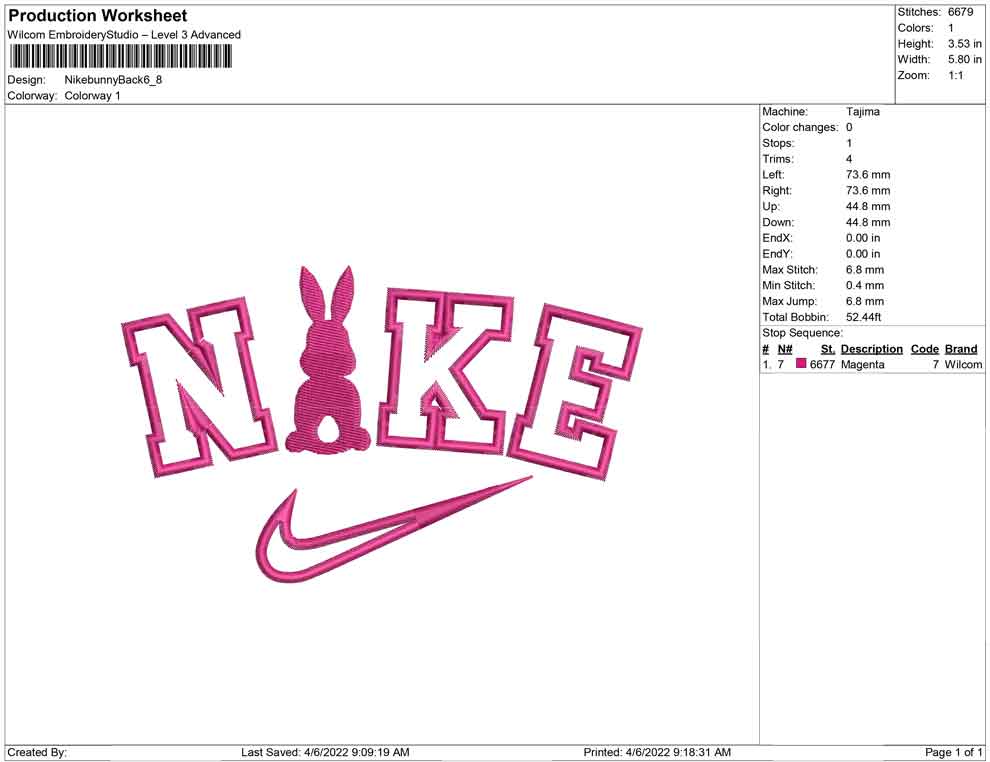Click Total Bobbin value 52.44ft
The image size is (990, 762).
click(864, 317)
